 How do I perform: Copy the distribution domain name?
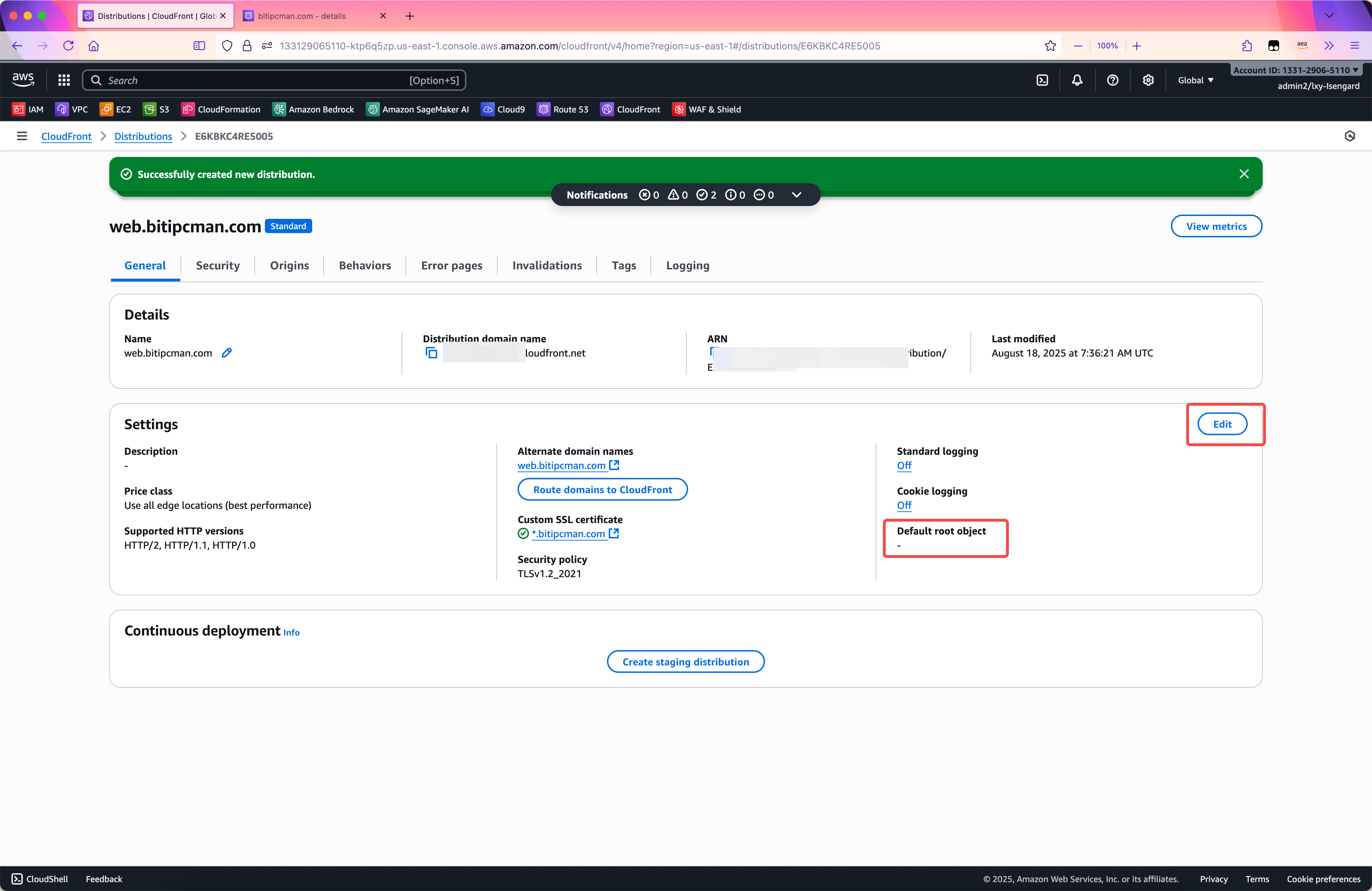pos(431,353)
